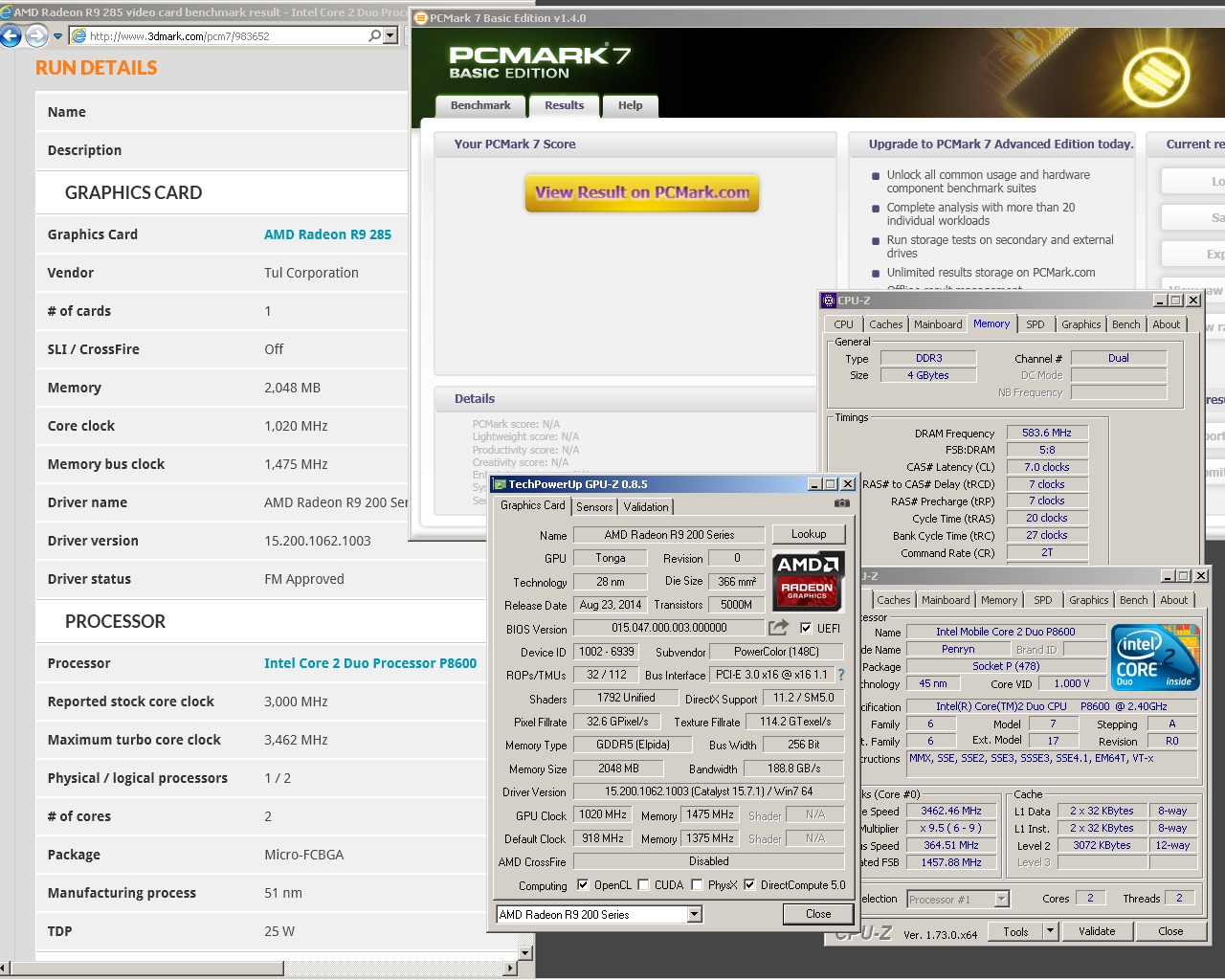Click the Driver version 15.200.1062.1003 value on 3DMark page
Screen dimensions: 1225x980
[318, 541]
